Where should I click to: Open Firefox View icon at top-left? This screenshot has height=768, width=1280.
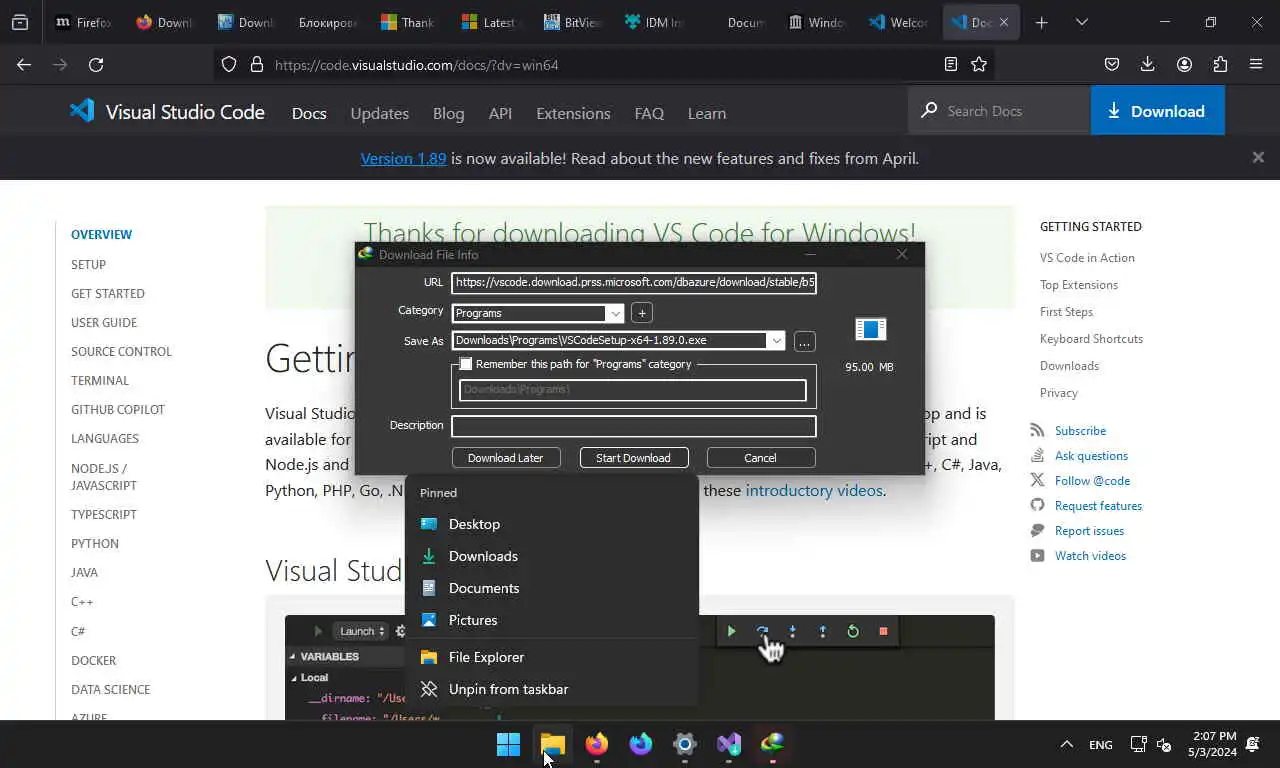tap(20, 22)
